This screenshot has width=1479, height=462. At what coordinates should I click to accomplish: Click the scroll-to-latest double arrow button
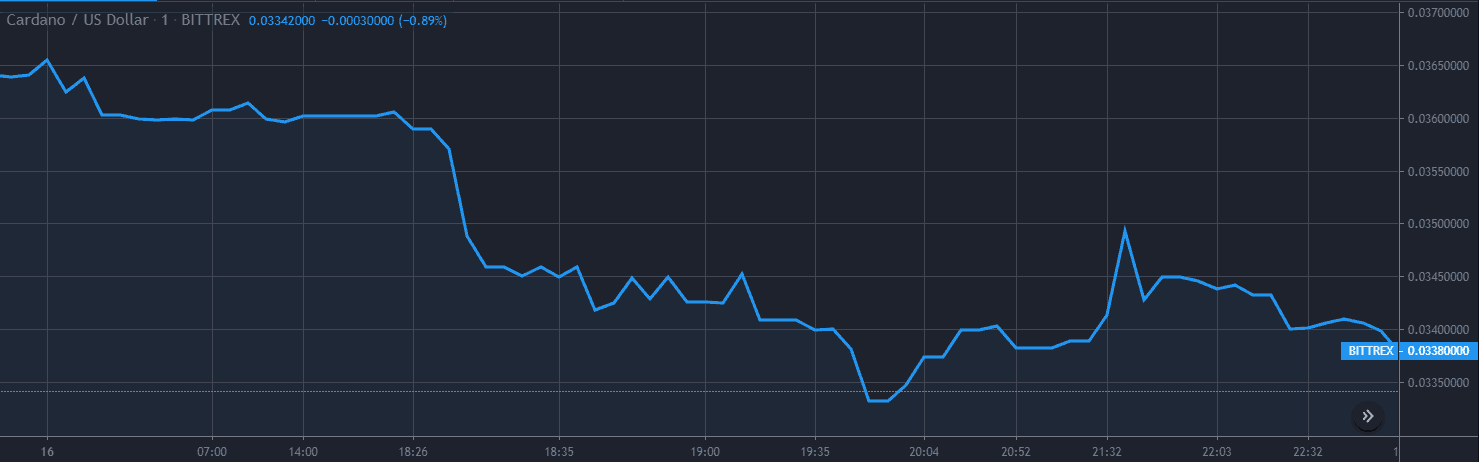[x=1368, y=416]
